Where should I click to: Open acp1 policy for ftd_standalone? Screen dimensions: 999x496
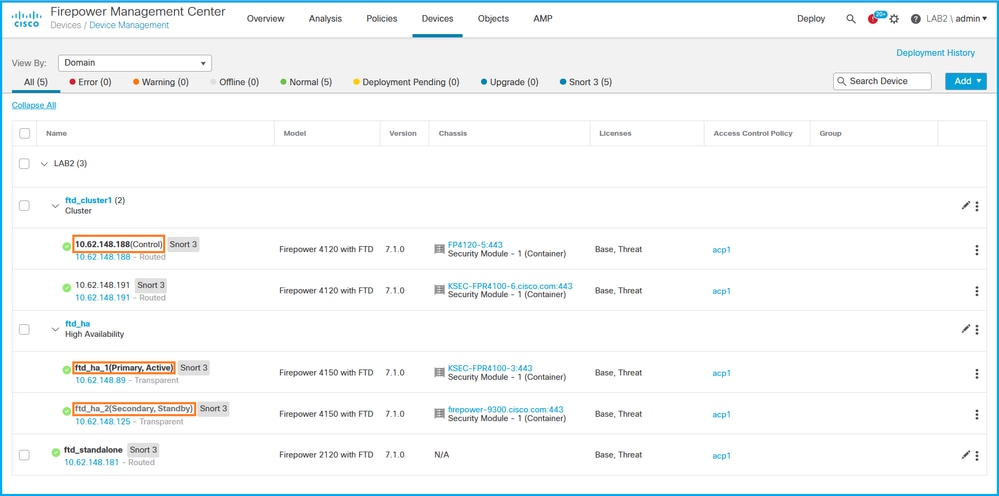pyautogui.click(x=721, y=455)
